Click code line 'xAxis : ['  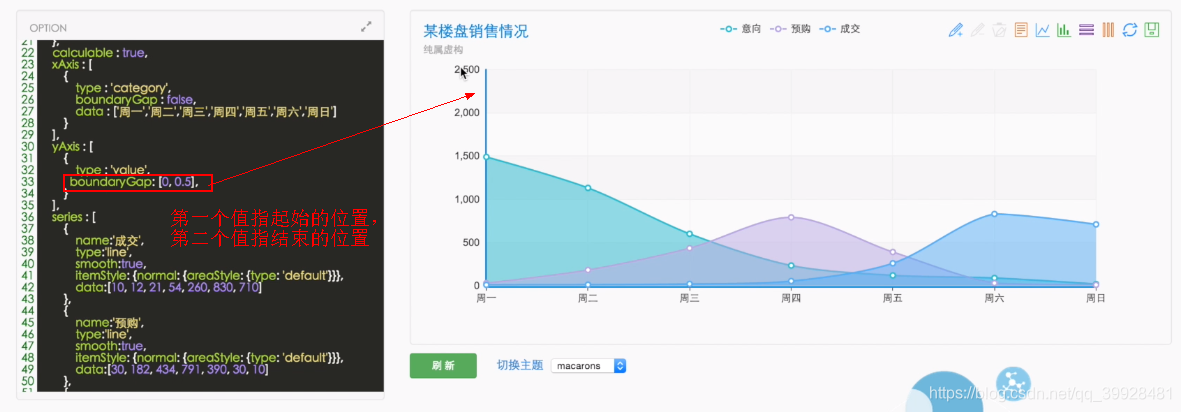[72, 65]
